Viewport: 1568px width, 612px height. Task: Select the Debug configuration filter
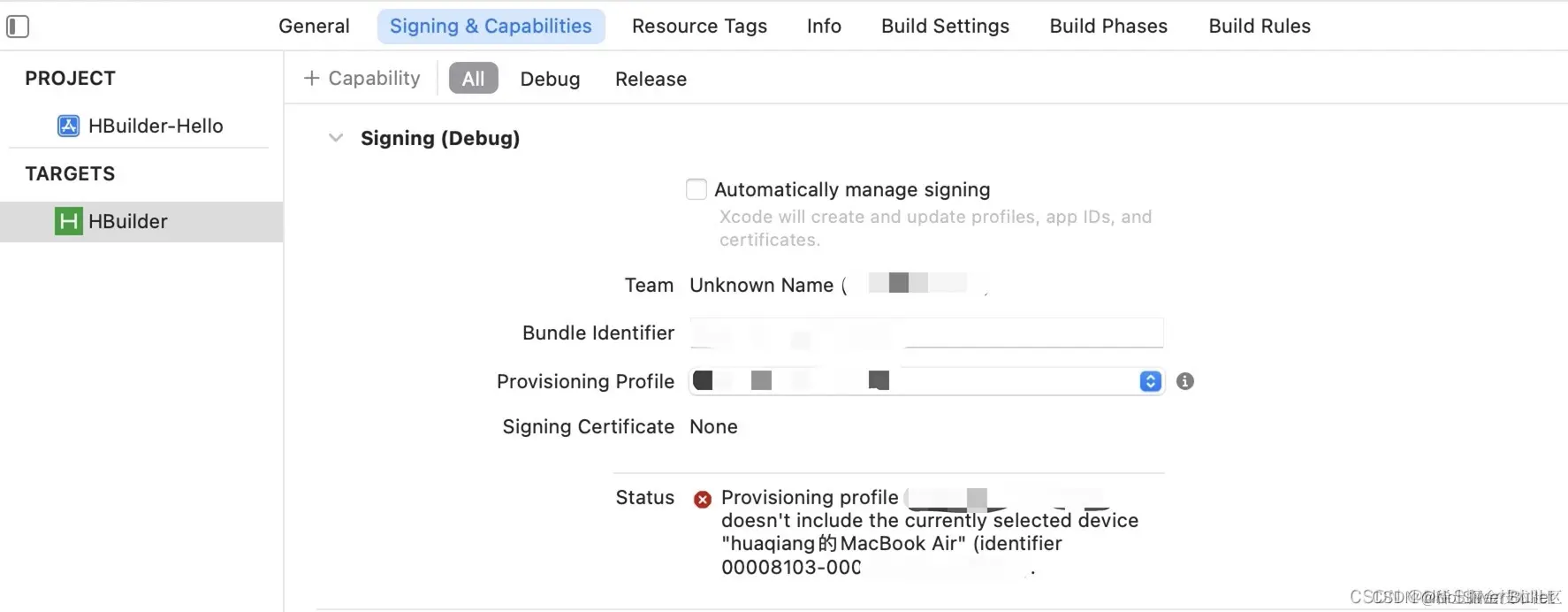coord(550,79)
